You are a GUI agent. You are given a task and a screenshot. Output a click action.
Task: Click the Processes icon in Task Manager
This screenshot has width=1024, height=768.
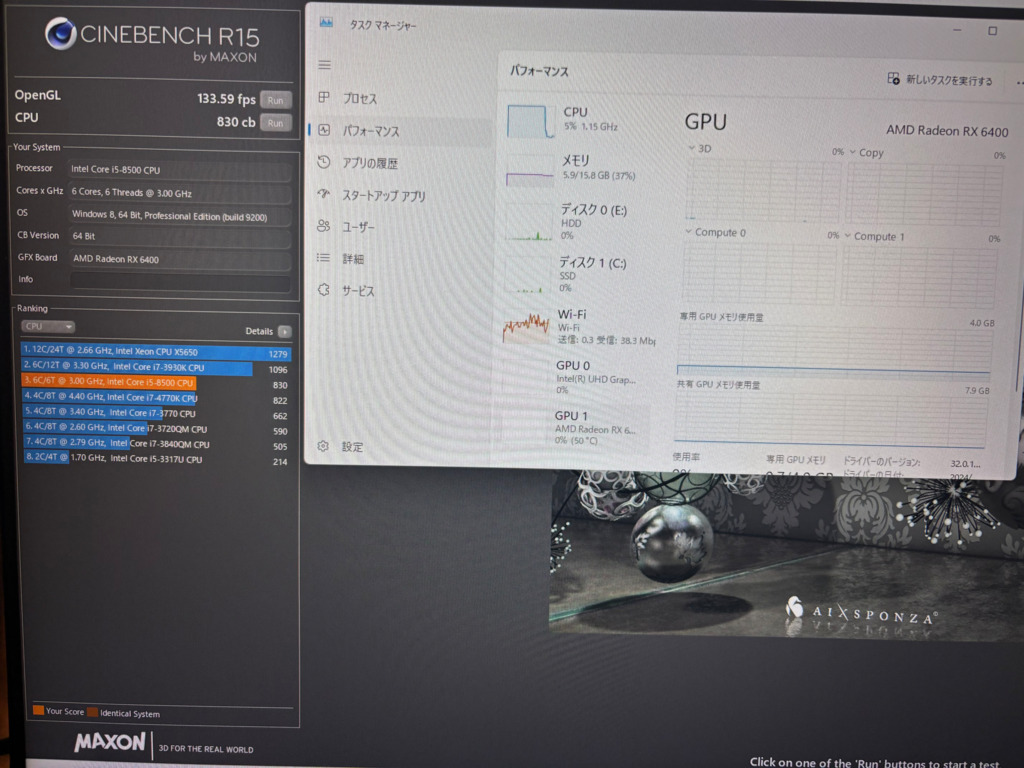[324, 97]
